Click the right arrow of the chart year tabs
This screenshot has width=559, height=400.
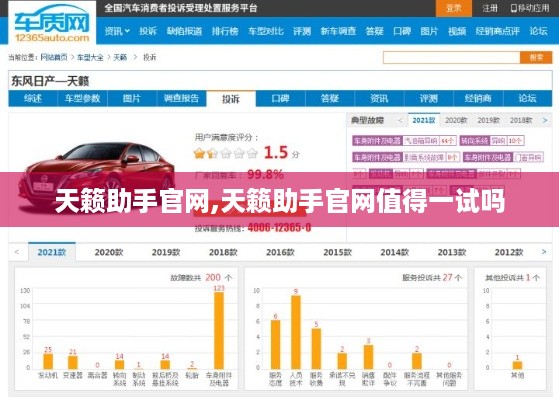pos(544,252)
